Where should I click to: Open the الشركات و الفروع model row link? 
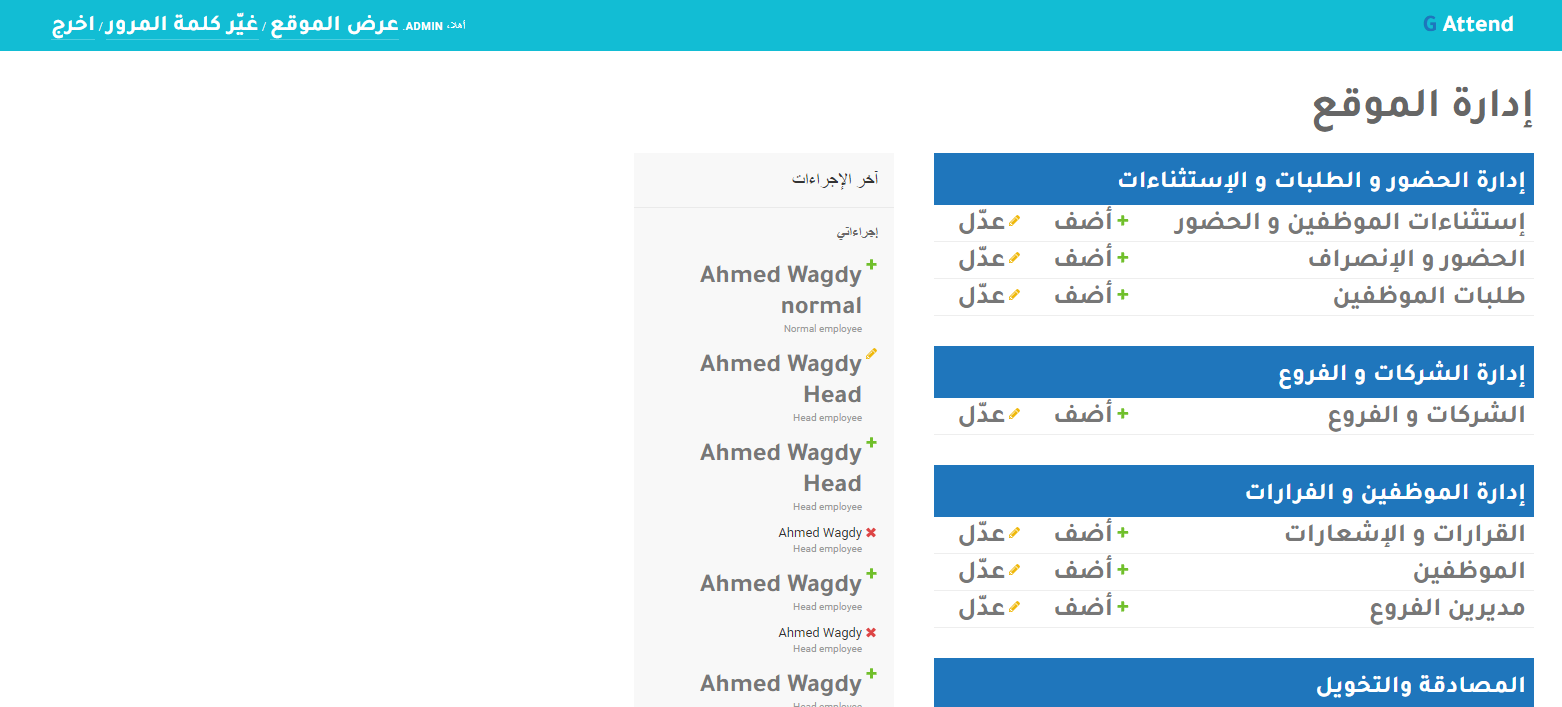pyautogui.click(x=1427, y=415)
